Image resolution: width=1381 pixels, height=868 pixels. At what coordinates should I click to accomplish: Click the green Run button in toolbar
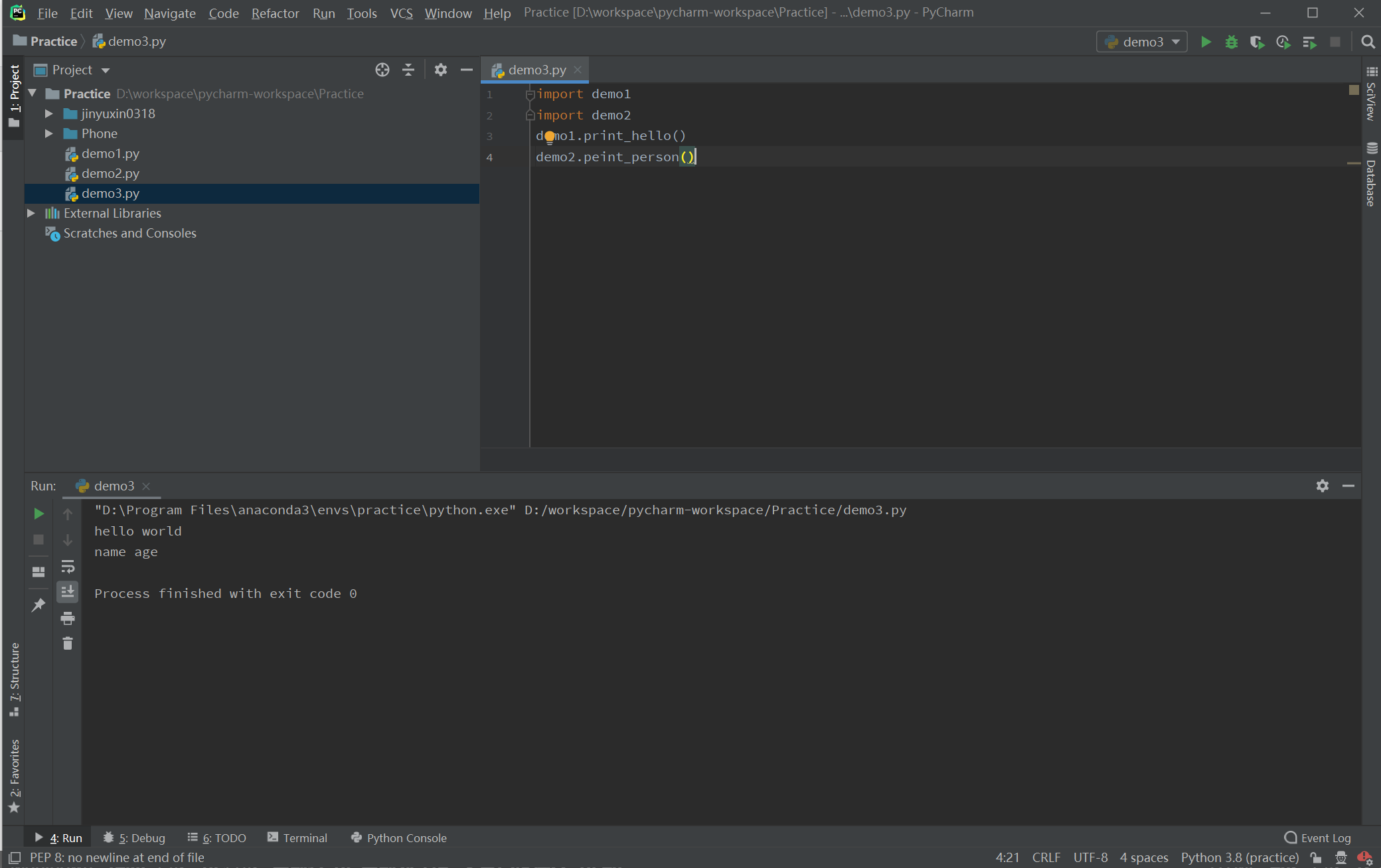click(1206, 42)
